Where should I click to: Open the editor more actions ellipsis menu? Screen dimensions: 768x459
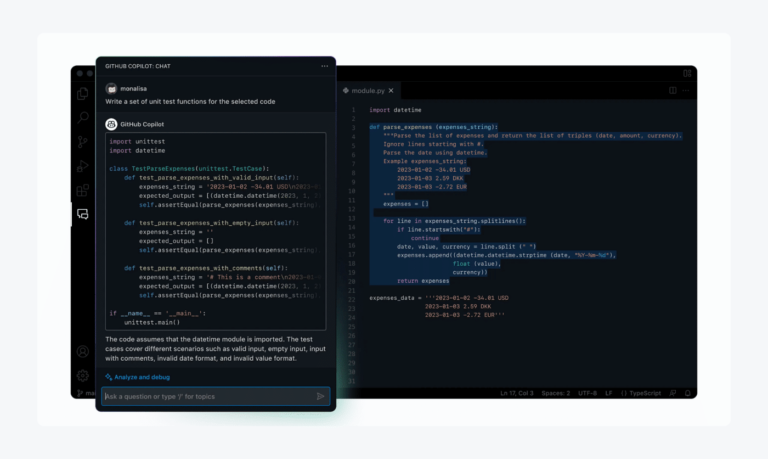click(x=687, y=90)
